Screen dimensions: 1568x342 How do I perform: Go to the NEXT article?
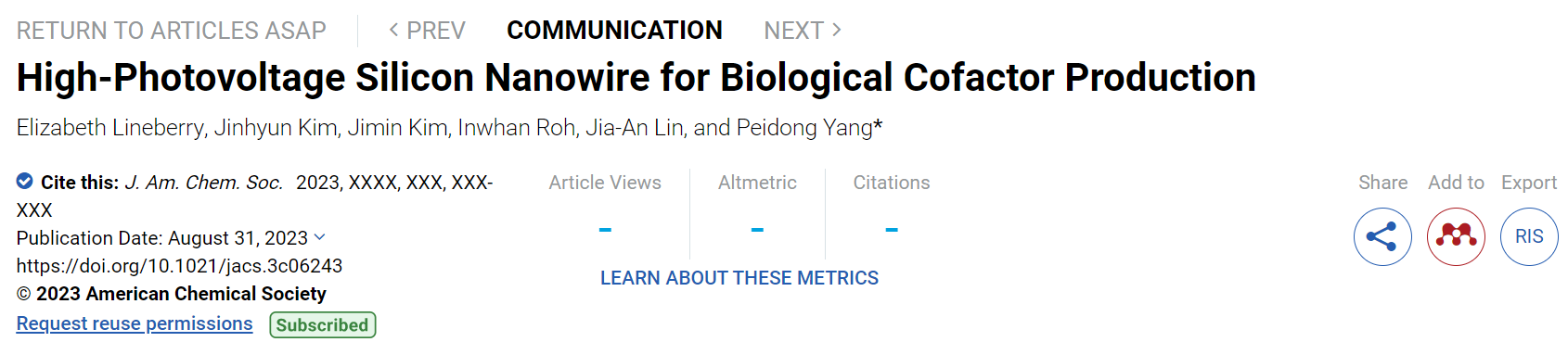tap(803, 31)
